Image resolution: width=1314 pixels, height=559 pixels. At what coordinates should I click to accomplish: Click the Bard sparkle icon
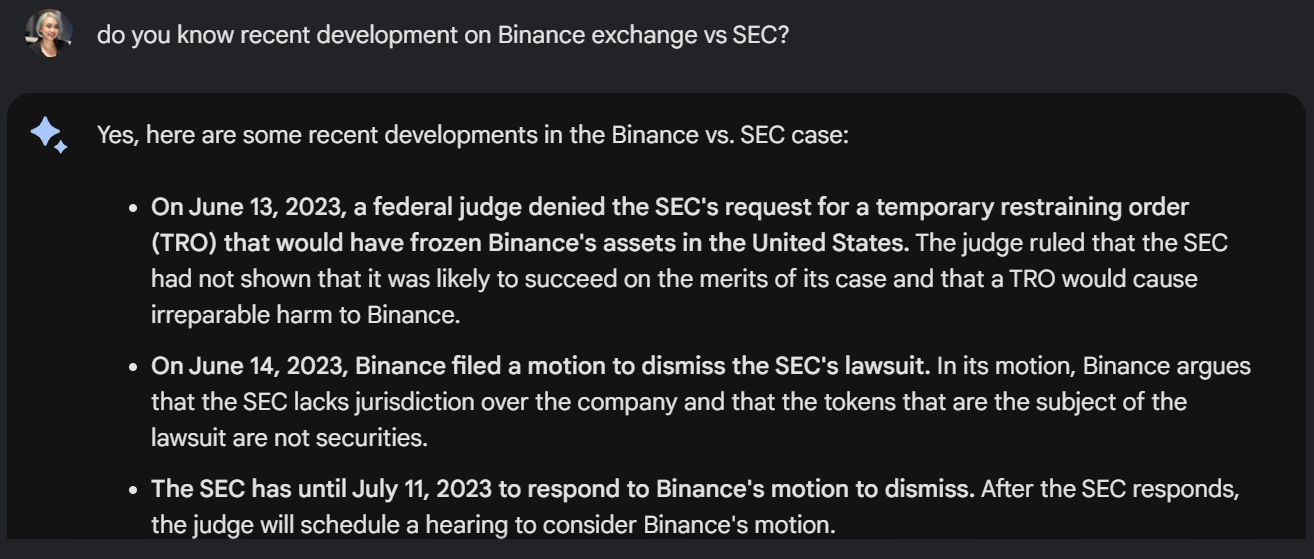coord(48,134)
